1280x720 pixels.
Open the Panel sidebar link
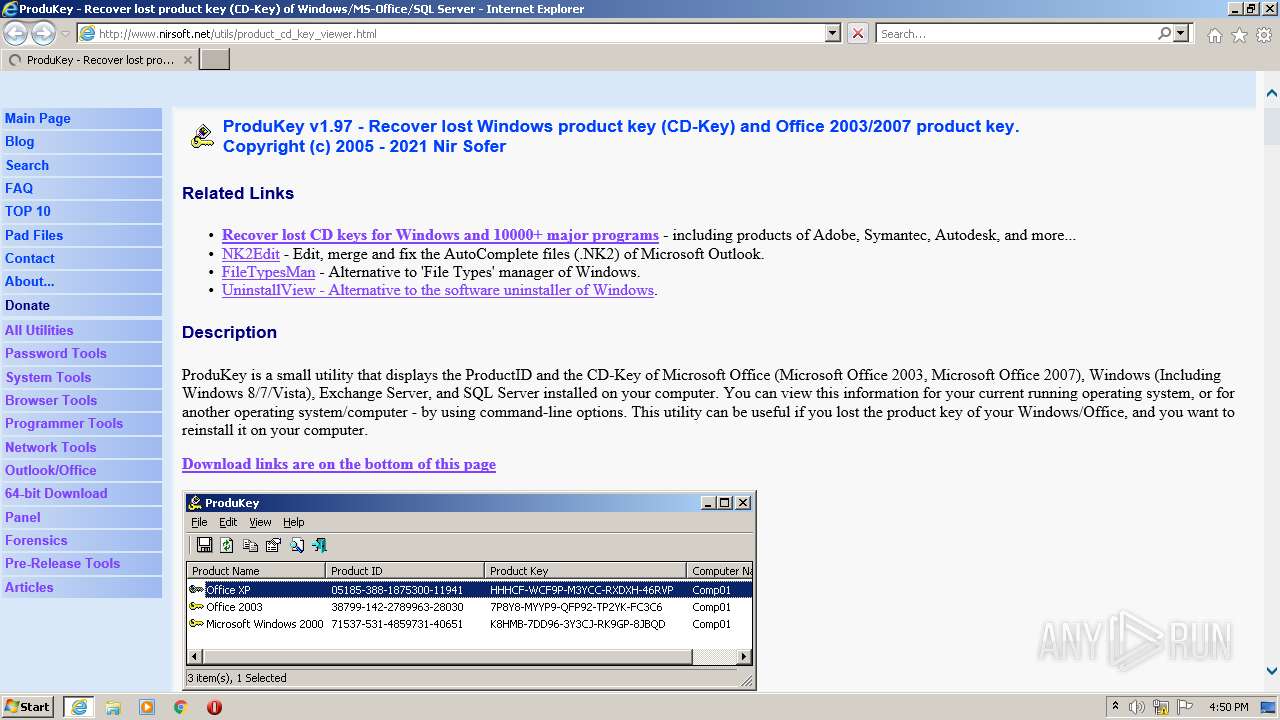coord(81,517)
